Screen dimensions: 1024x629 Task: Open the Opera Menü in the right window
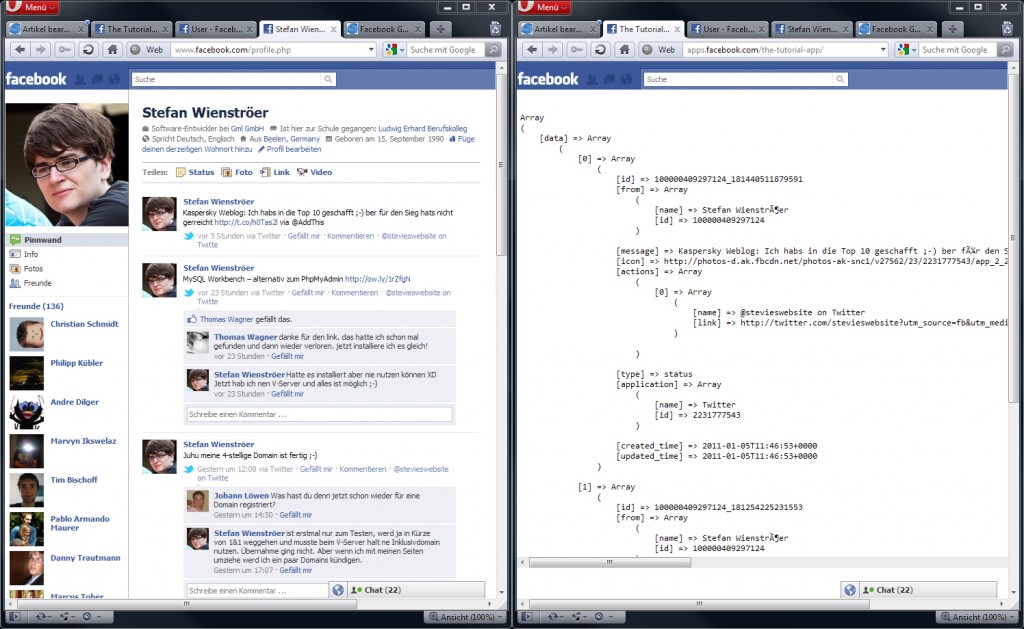543,7
